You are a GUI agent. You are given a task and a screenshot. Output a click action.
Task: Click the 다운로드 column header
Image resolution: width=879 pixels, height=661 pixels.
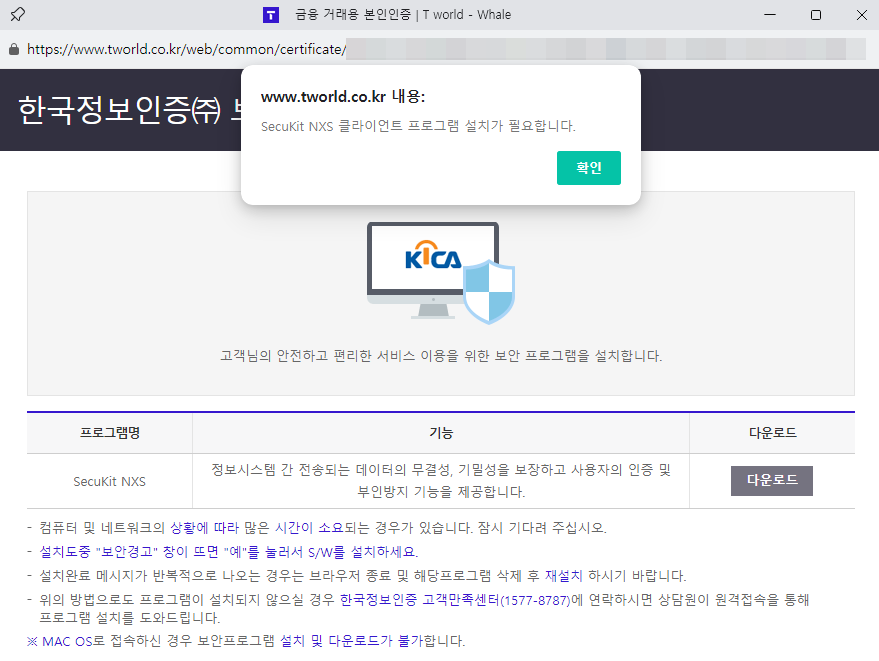pos(772,433)
